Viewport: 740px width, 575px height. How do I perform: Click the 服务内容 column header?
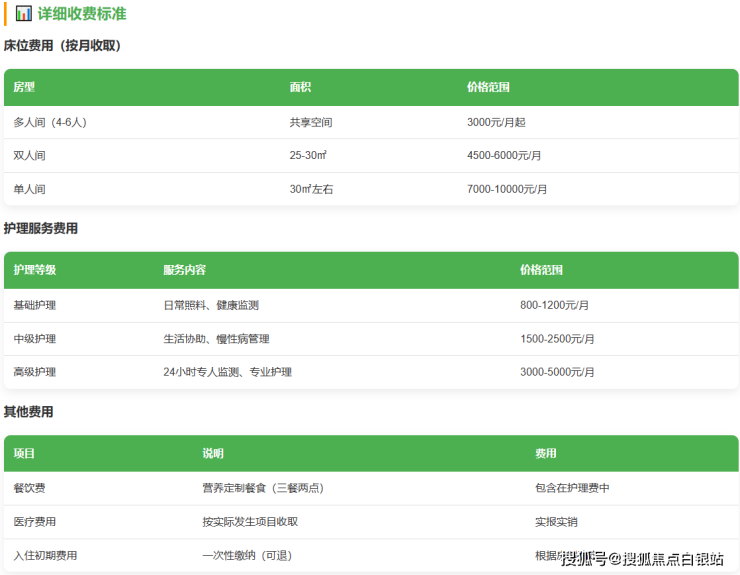point(184,271)
